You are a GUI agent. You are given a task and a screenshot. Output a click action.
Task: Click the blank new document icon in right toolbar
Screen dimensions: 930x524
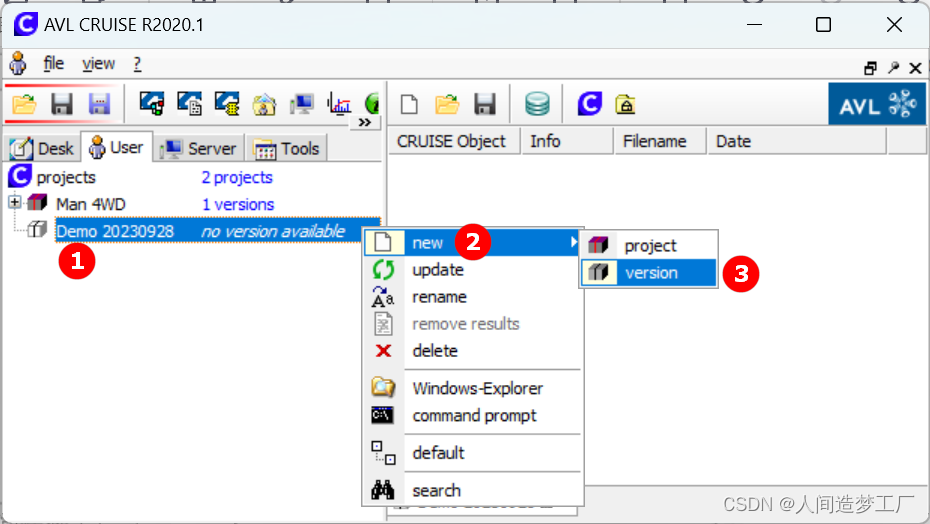point(409,104)
